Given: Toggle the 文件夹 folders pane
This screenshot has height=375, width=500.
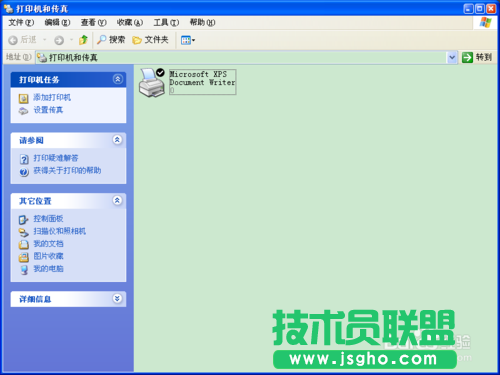Looking at the screenshot, I should click(x=150, y=40).
